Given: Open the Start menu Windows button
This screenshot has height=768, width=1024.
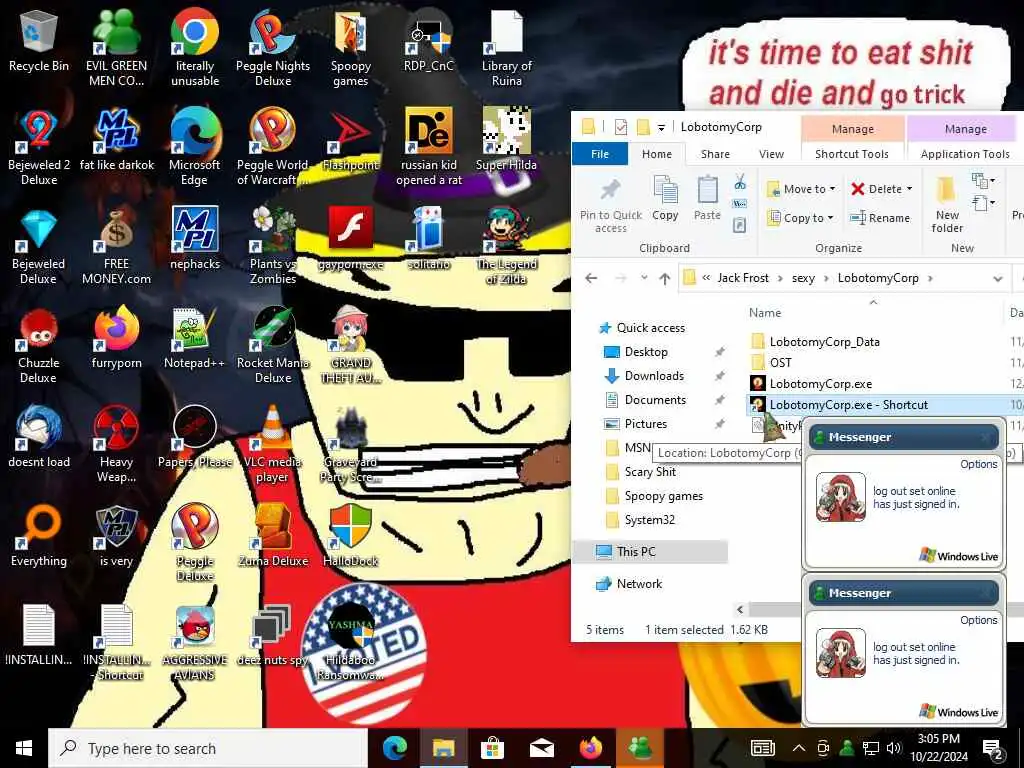Looking at the screenshot, I should click(x=24, y=748).
